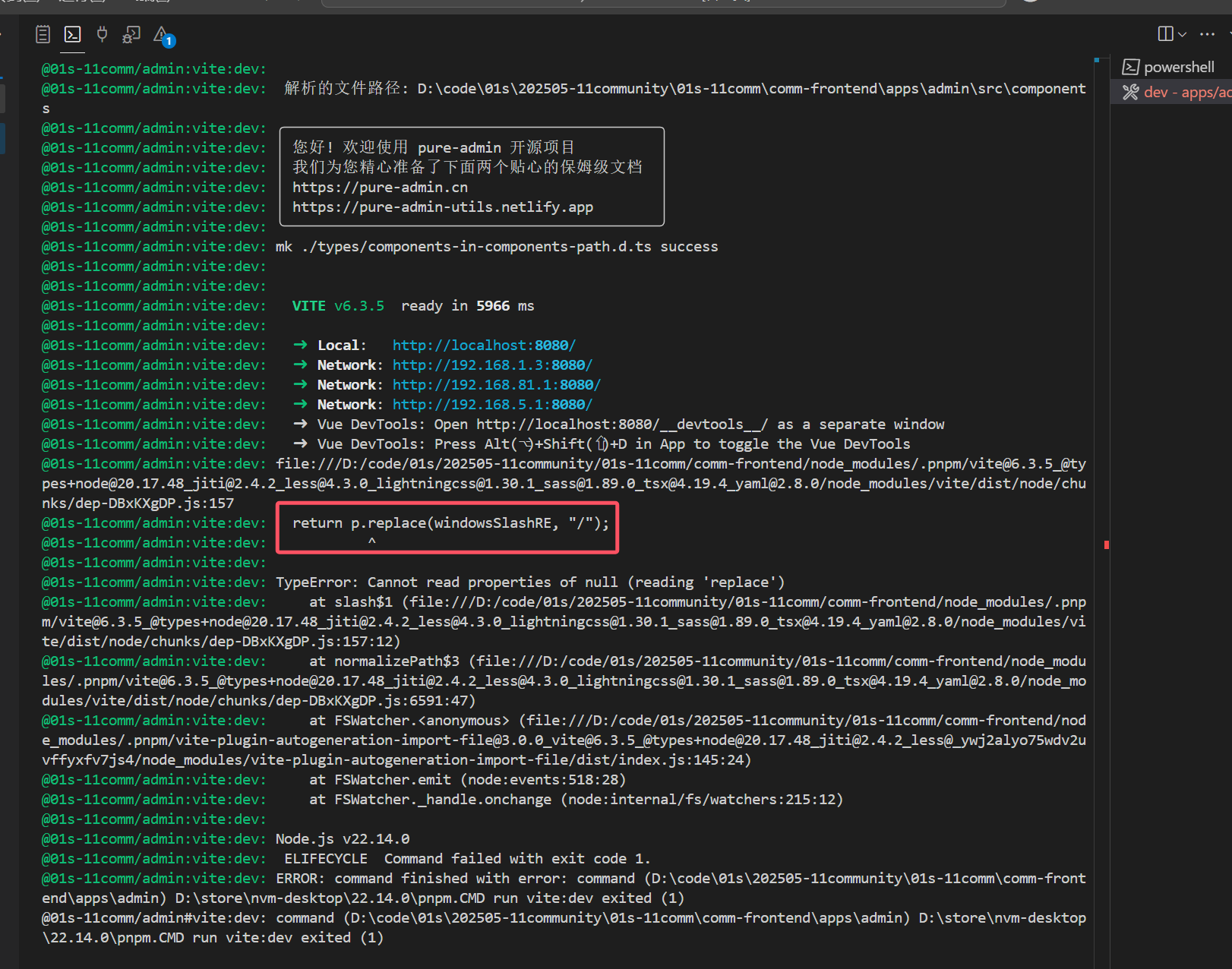Open the Debug Console panel icon

click(x=131, y=34)
